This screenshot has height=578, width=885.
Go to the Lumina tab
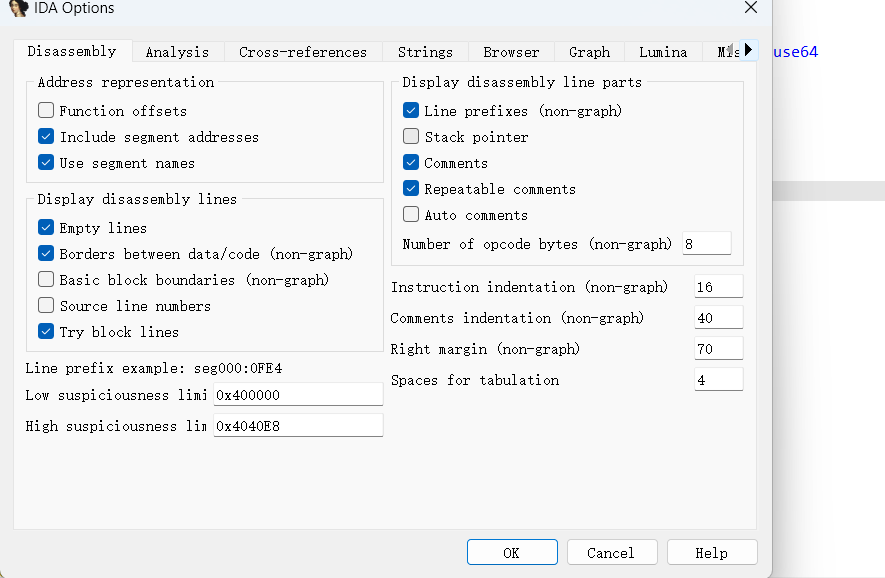click(663, 52)
